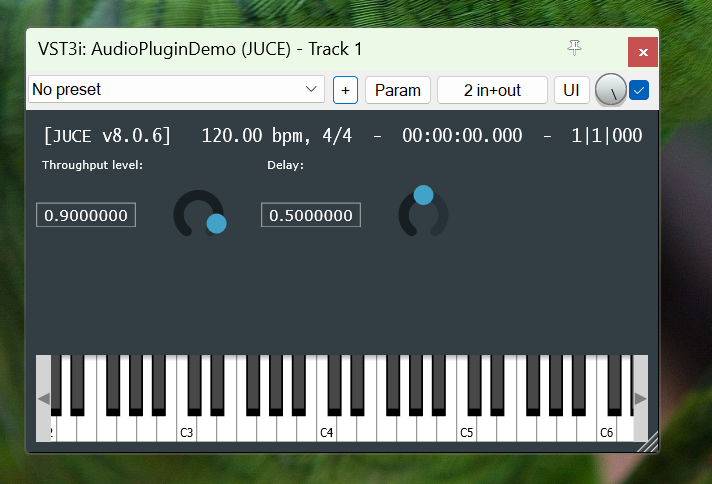
Task: Click the window resize corner grip
Action: coord(648,443)
